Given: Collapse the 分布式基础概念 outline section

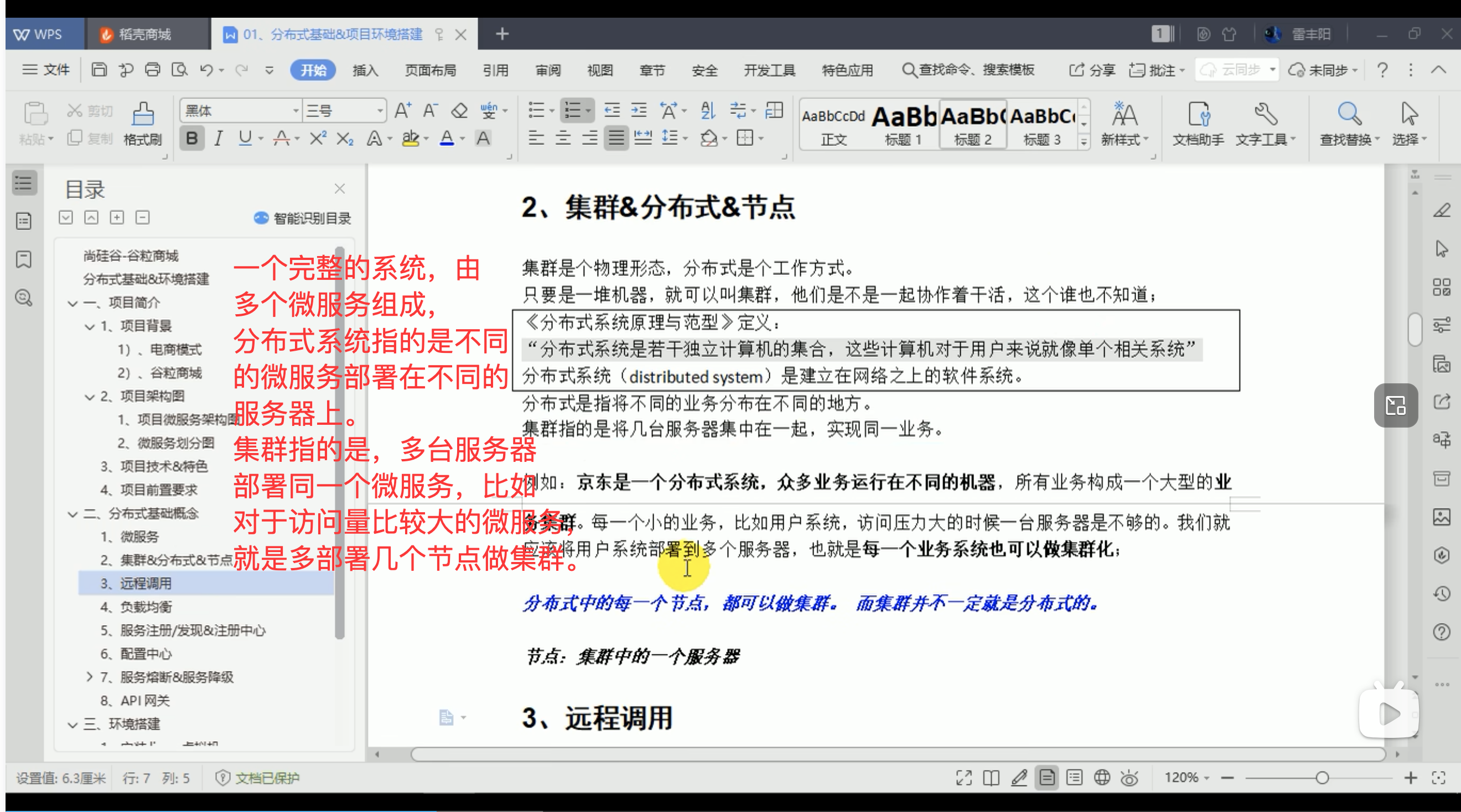Looking at the screenshot, I should click(x=72, y=514).
